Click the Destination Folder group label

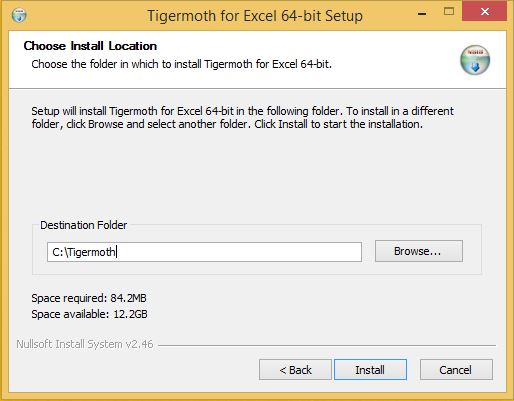pos(84,225)
